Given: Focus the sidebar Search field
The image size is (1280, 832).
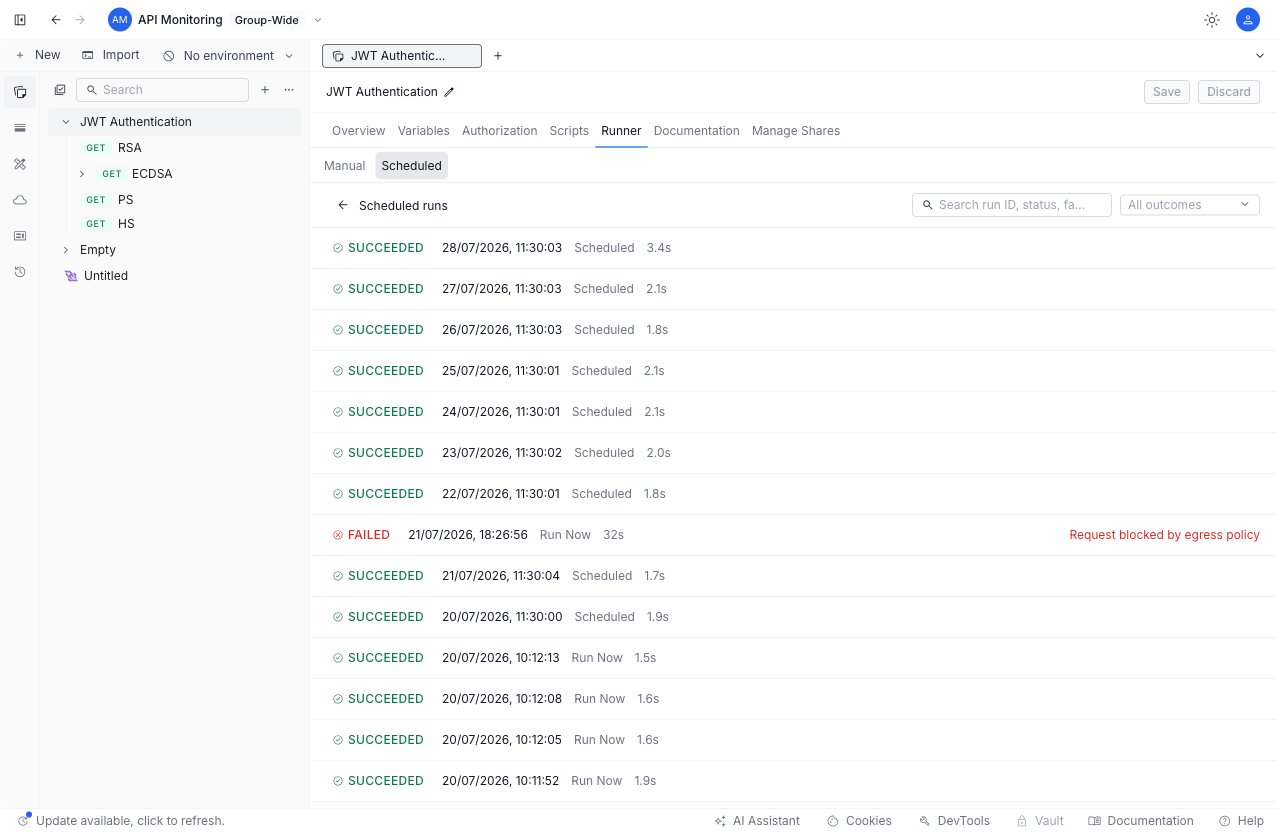Looking at the screenshot, I should click(x=162, y=90).
